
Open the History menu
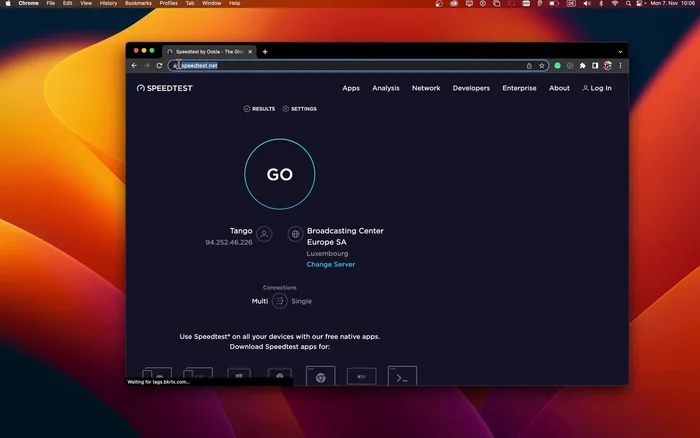point(108,3)
